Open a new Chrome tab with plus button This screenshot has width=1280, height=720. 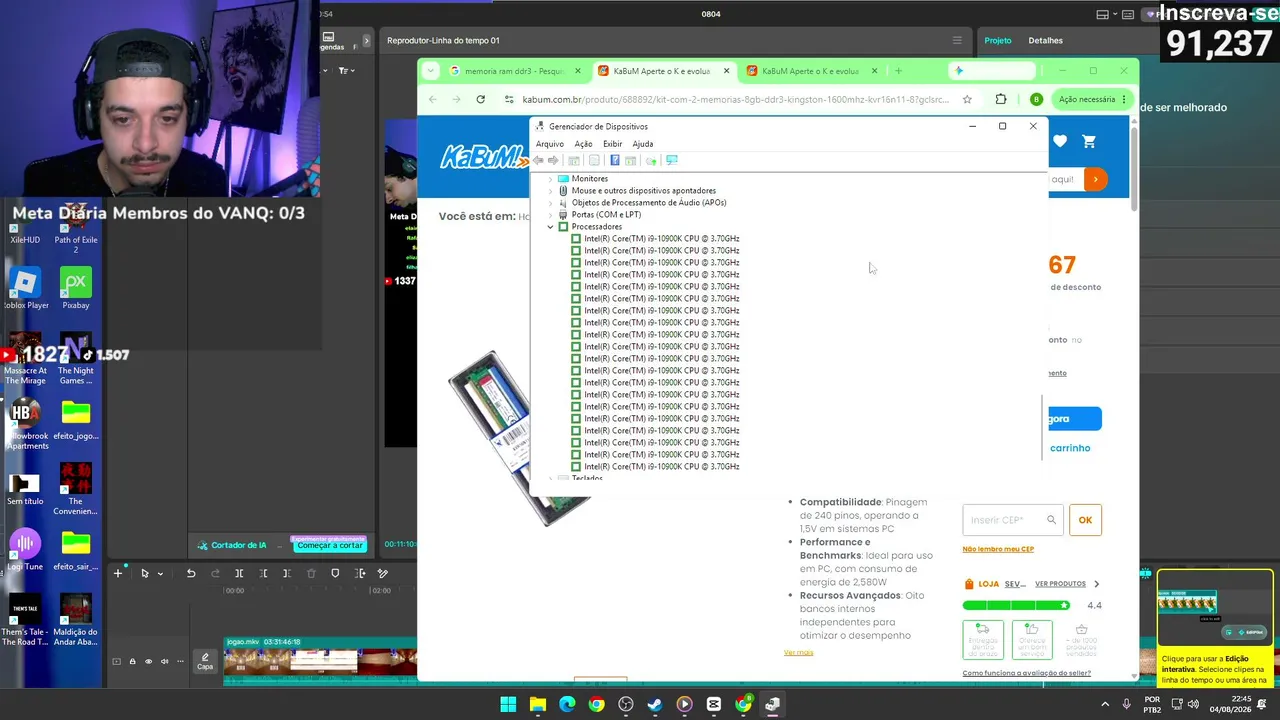[x=898, y=71]
